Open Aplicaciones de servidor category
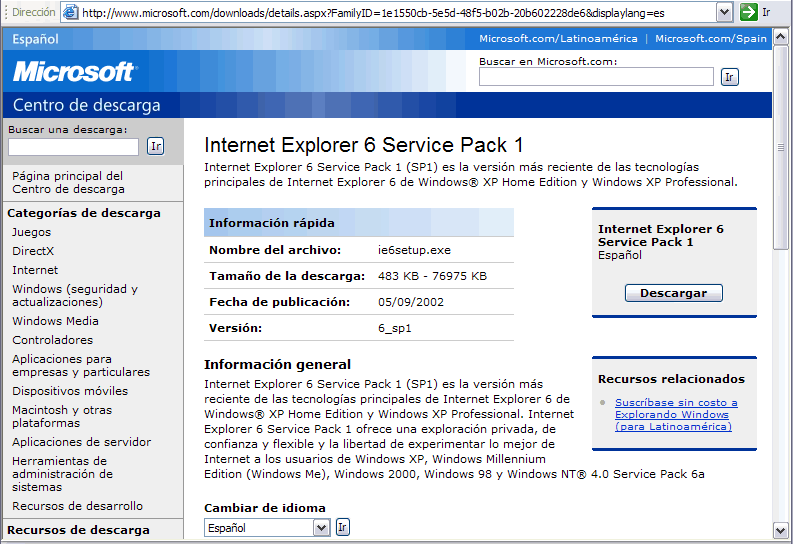The image size is (793, 544). coord(81,442)
